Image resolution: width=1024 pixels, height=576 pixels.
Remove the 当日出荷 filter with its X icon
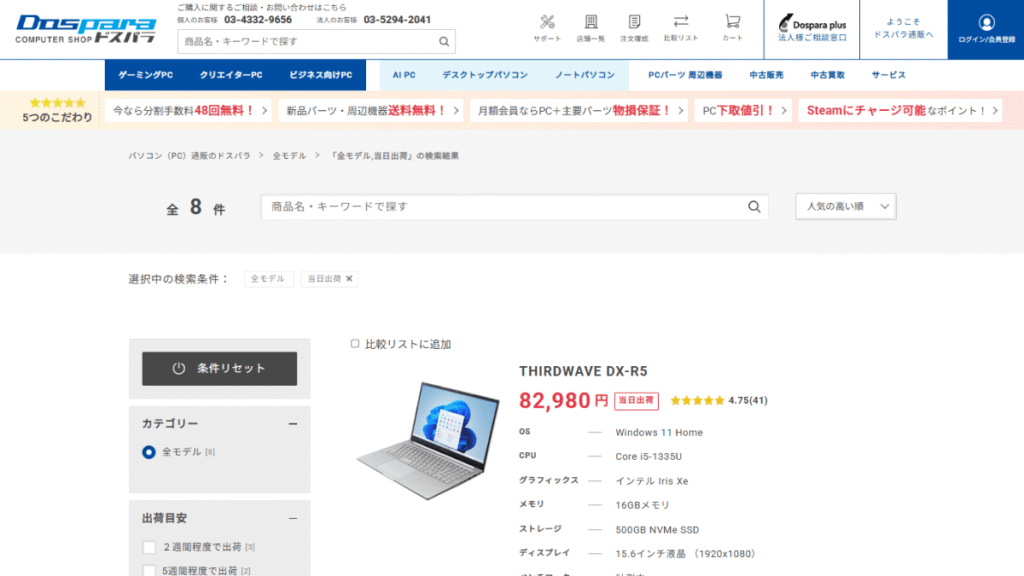point(349,279)
